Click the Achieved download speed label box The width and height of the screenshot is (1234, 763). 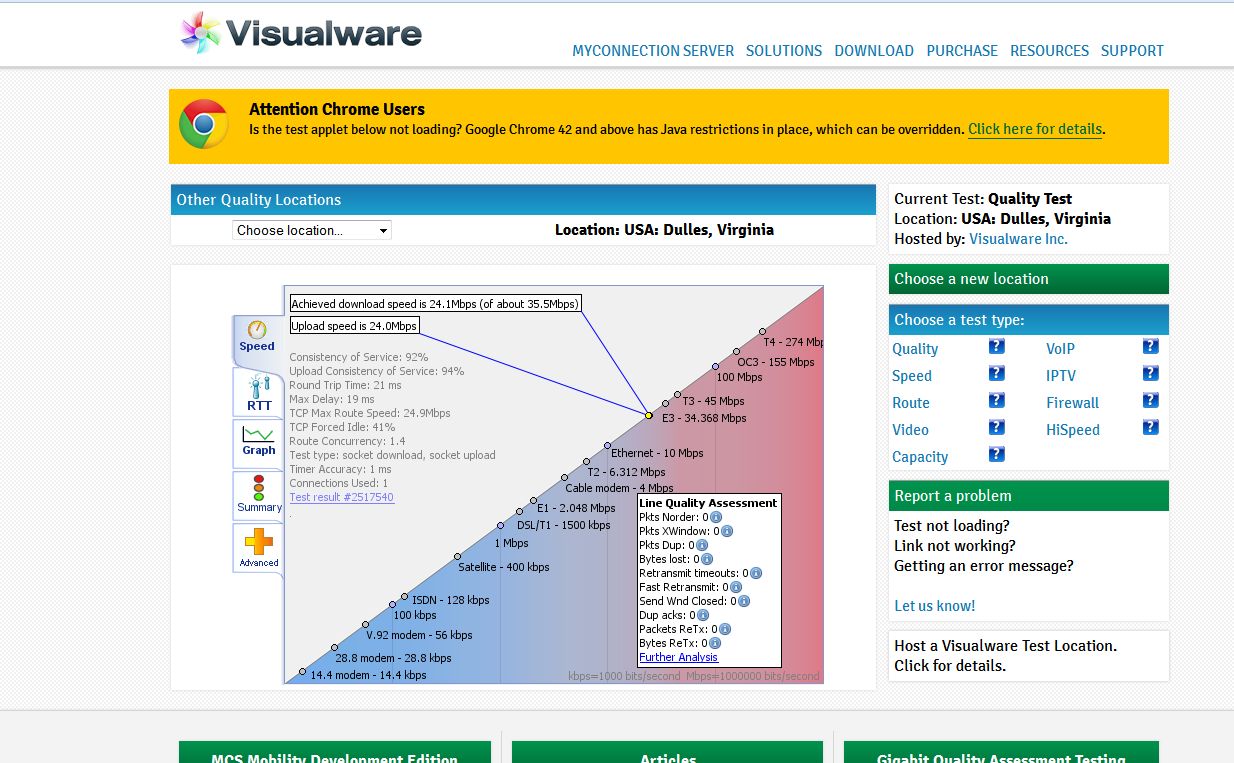pyautogui.click(x=435, y=304)
